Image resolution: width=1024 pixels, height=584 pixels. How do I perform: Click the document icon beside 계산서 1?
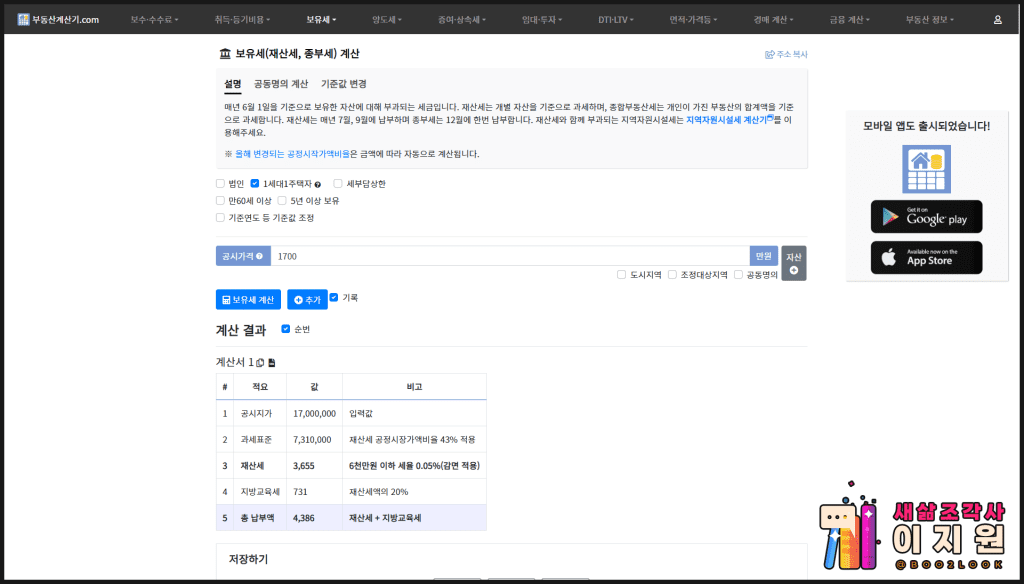pyautogui.click(x=272, y=362)
